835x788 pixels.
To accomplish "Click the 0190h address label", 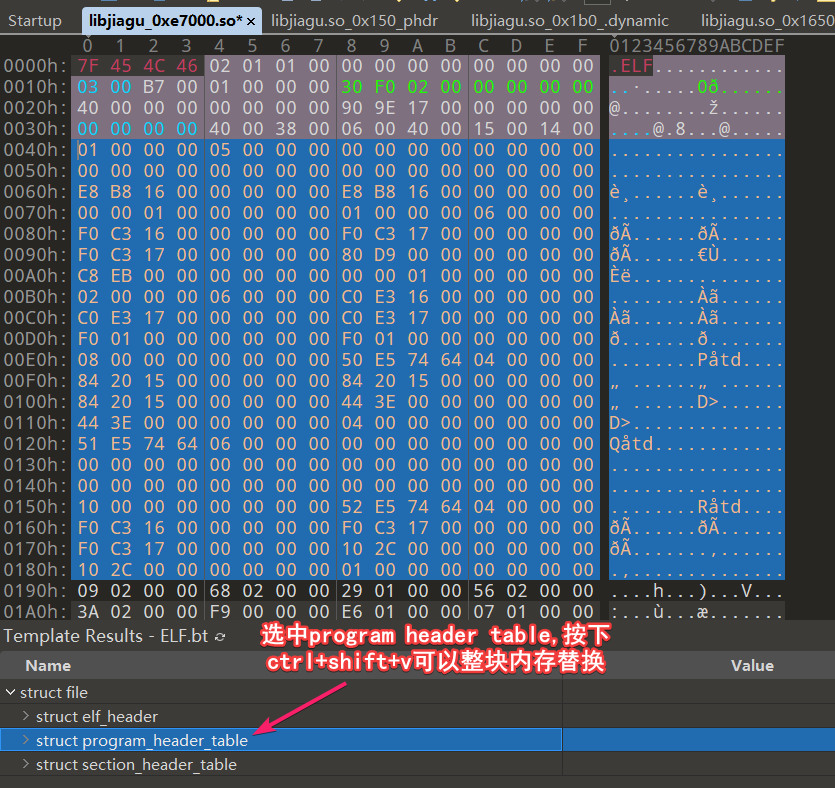I will point(36,591).
